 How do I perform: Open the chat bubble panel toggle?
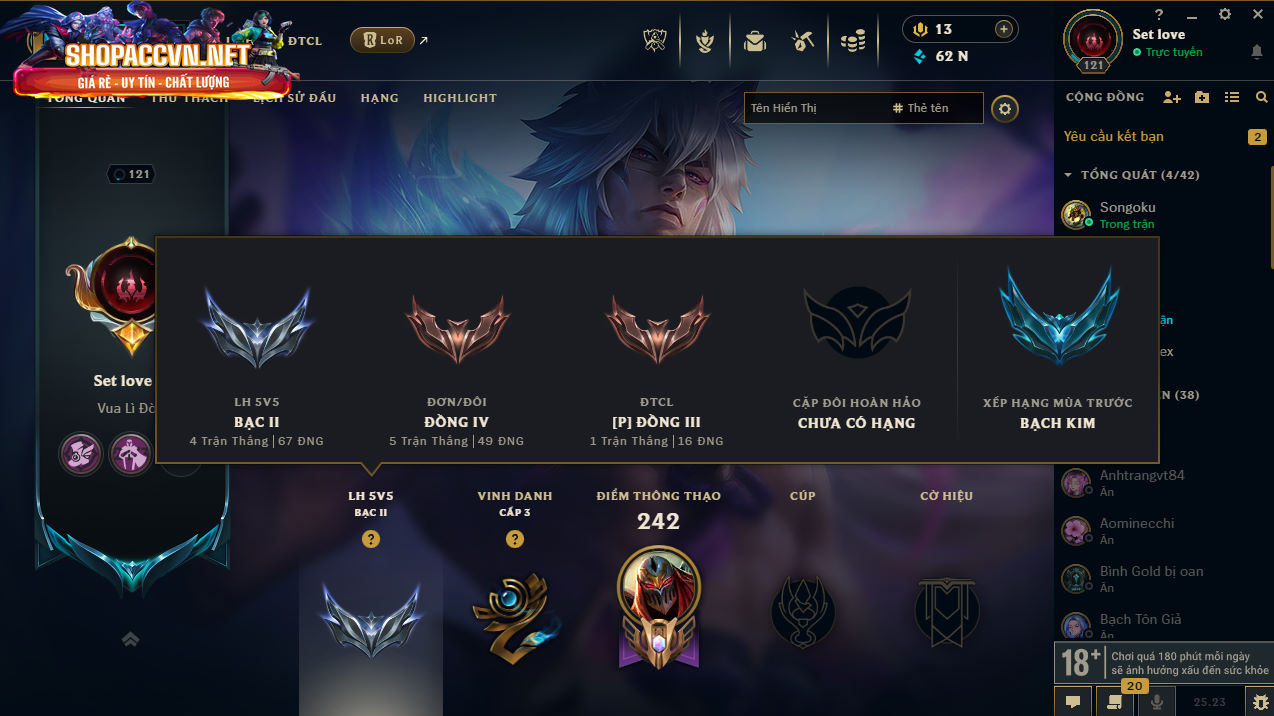(x=1072, y=702)
